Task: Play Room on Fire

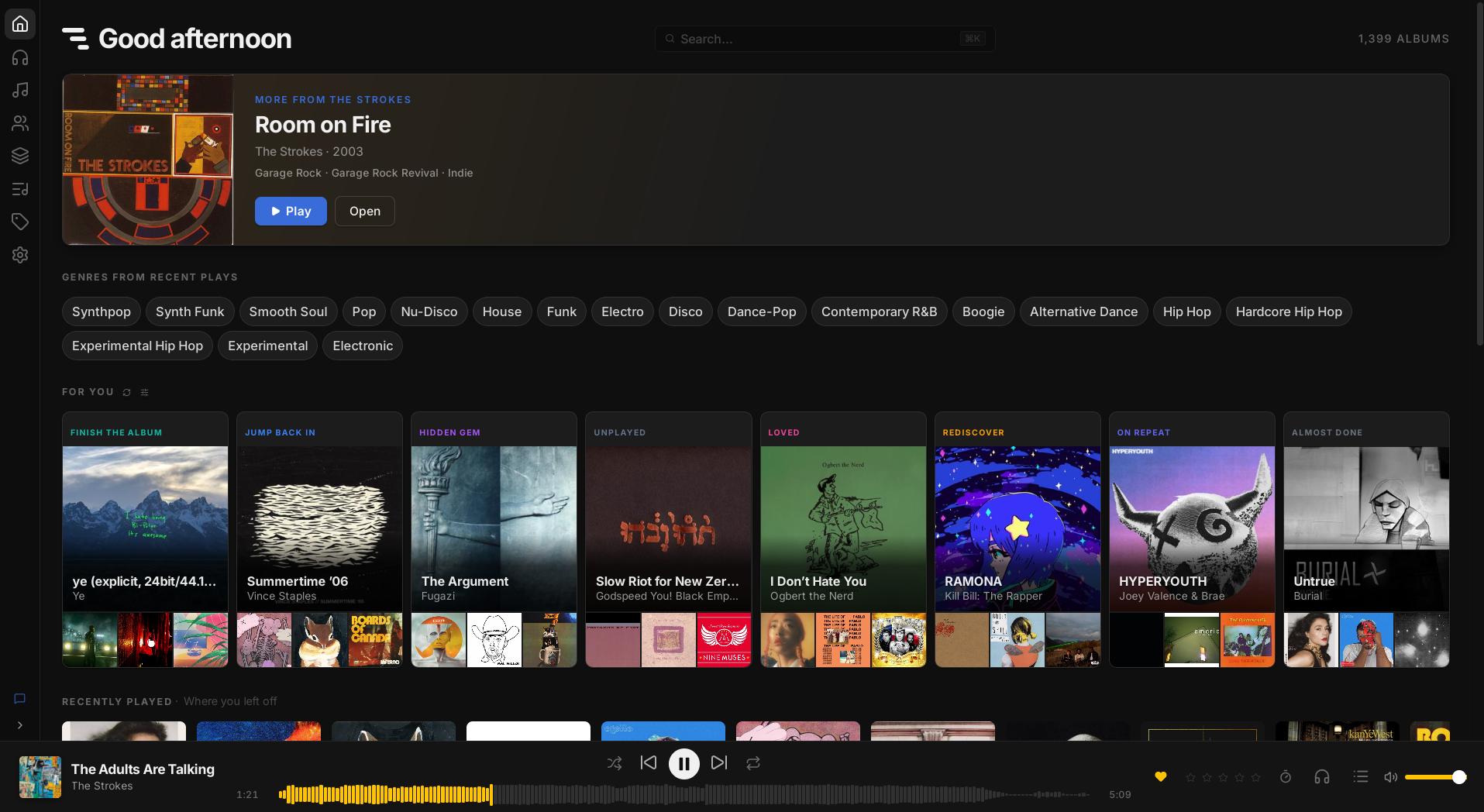Action: [x=291, y=211]
